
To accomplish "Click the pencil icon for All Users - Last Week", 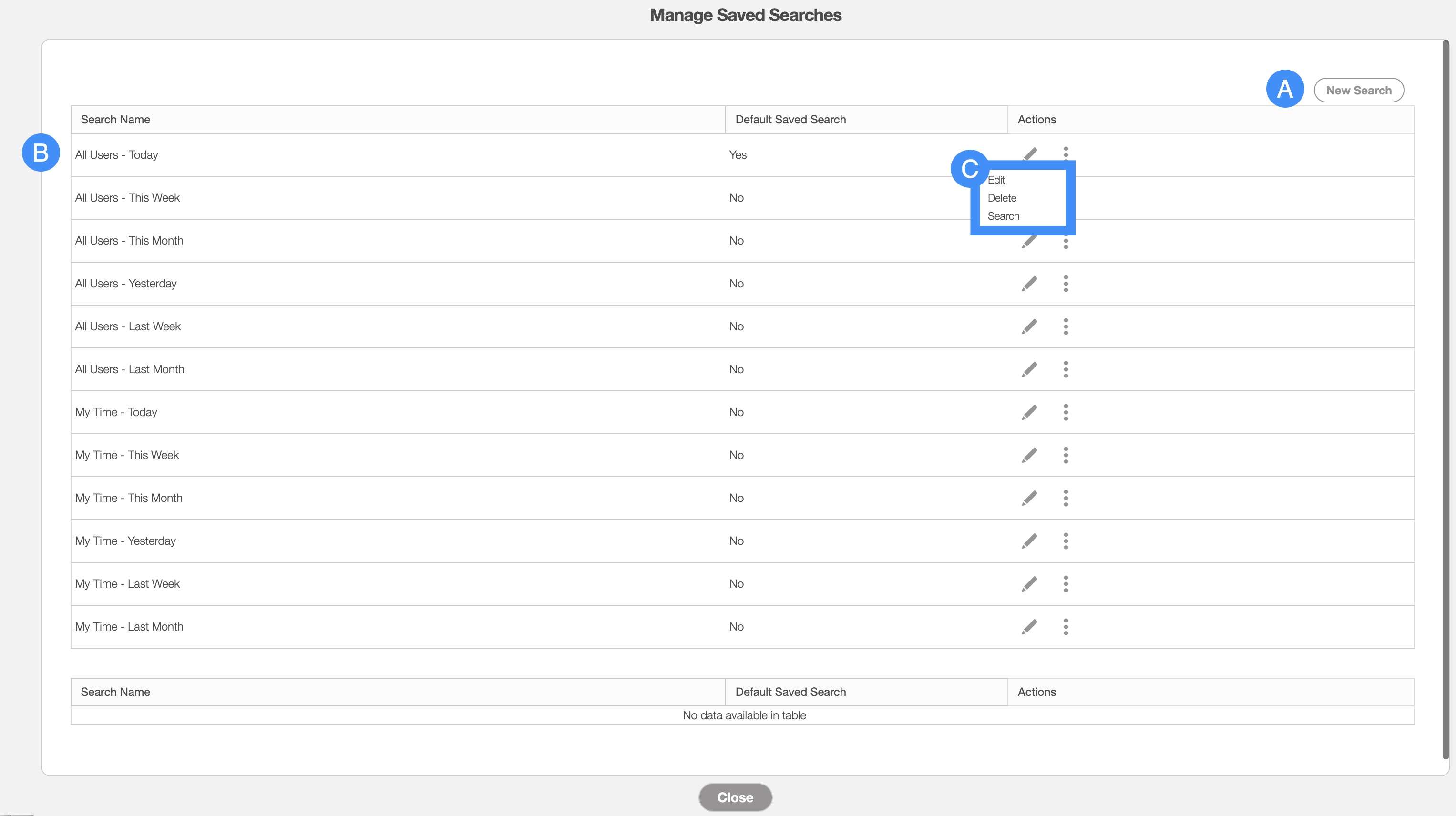I will pos(1029,326).
